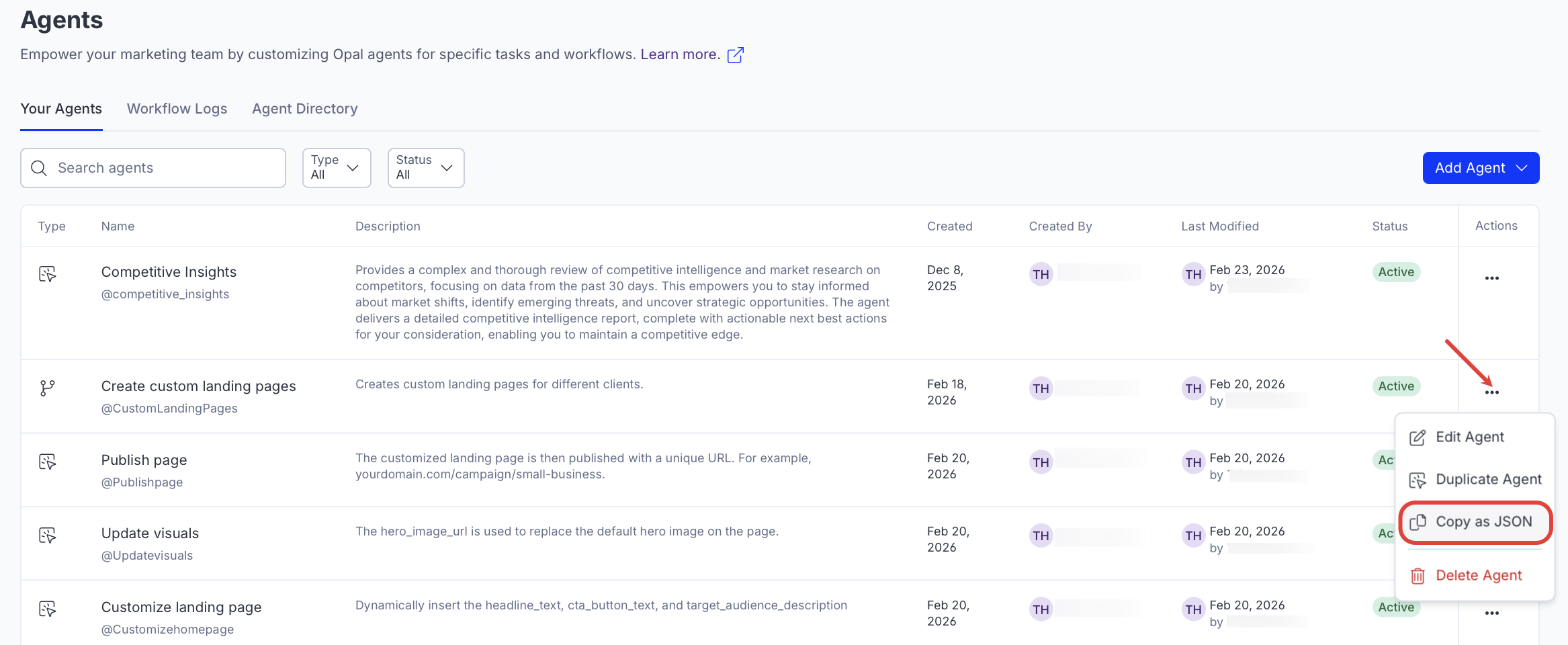The image size is (1568, 645).
Task: Switch to the Workflow Logs tab
Action: click(x=177, y=109)
